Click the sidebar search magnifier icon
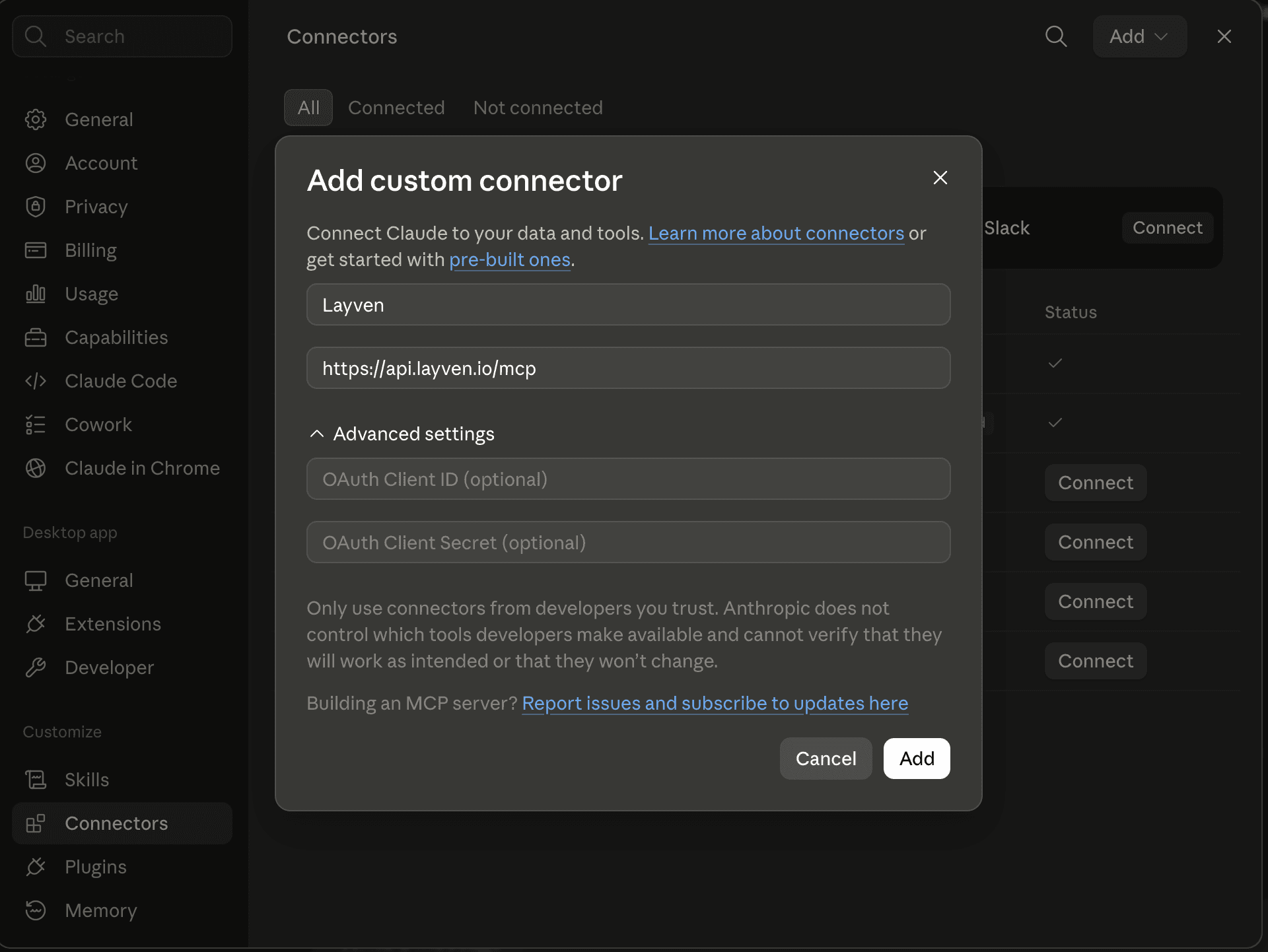 coord(35,36)
